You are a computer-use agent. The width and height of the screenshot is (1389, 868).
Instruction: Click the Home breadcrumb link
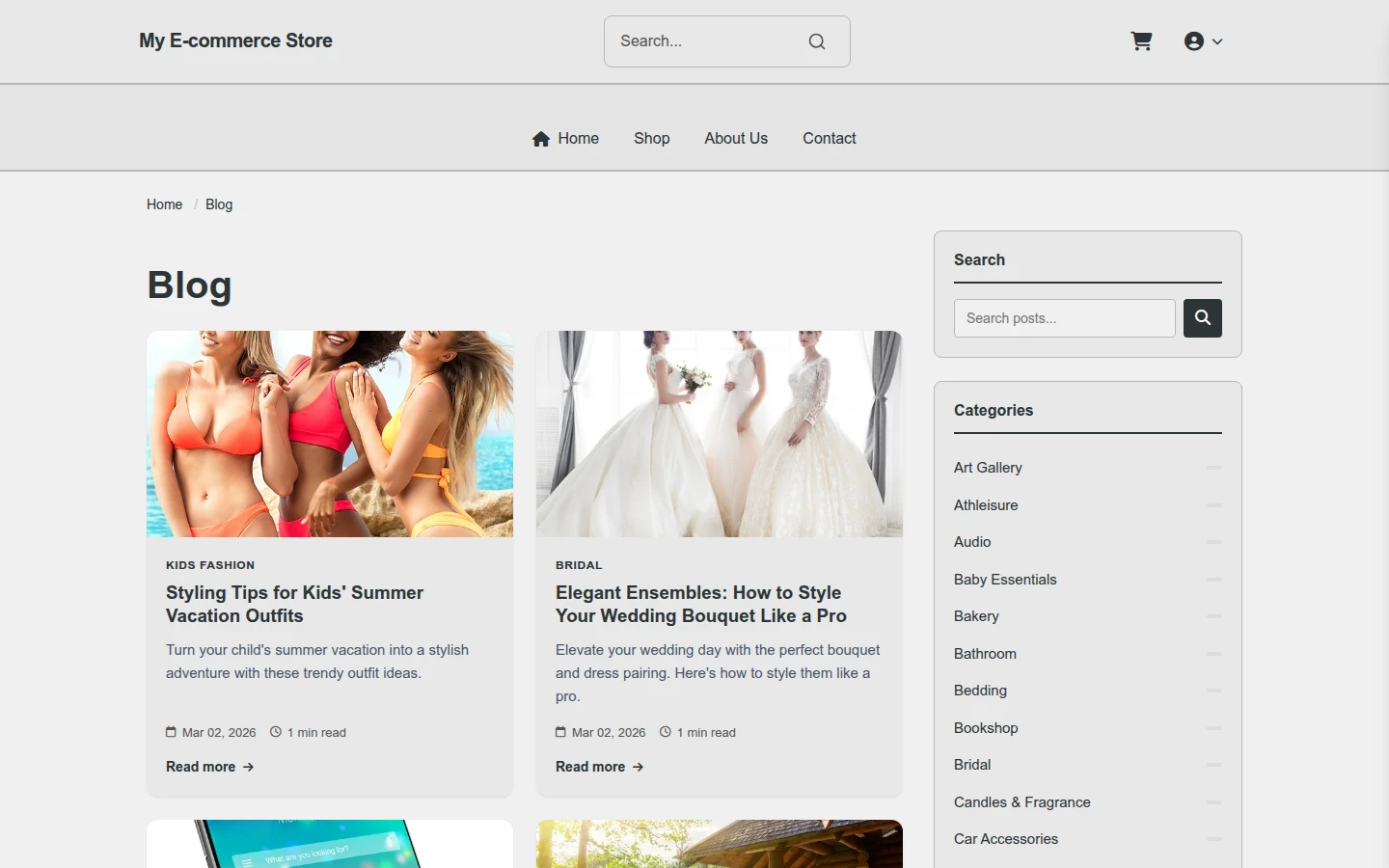[x=164, y=204]
